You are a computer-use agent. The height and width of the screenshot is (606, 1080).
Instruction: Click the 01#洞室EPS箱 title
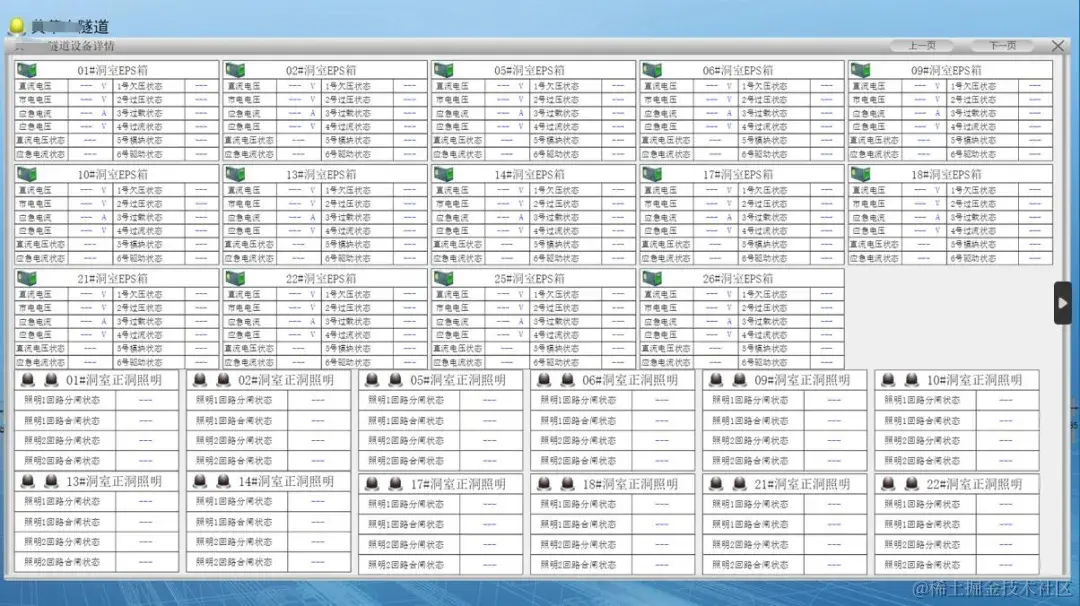coord(112,70)
